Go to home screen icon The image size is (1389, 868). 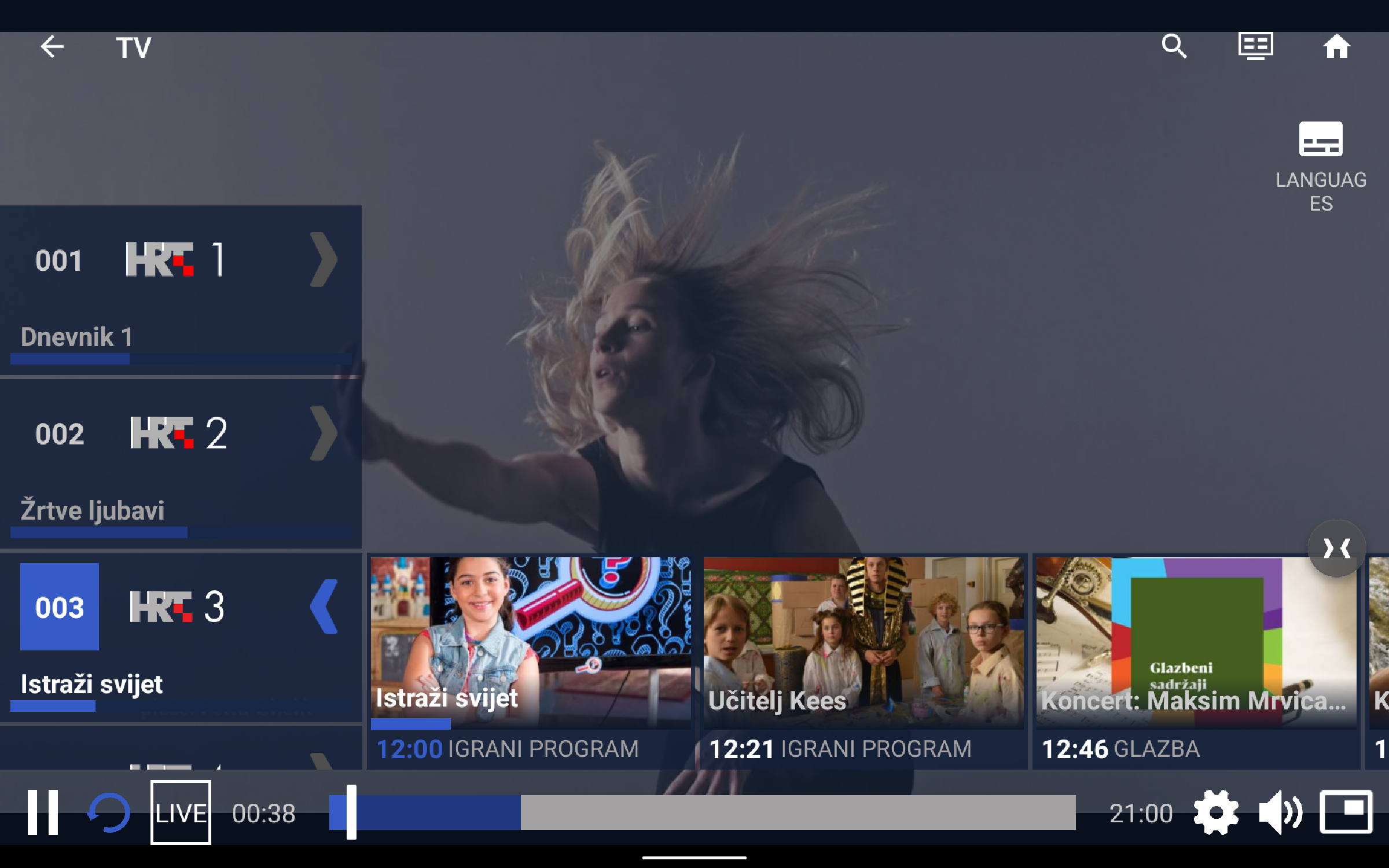(1336, 46)
